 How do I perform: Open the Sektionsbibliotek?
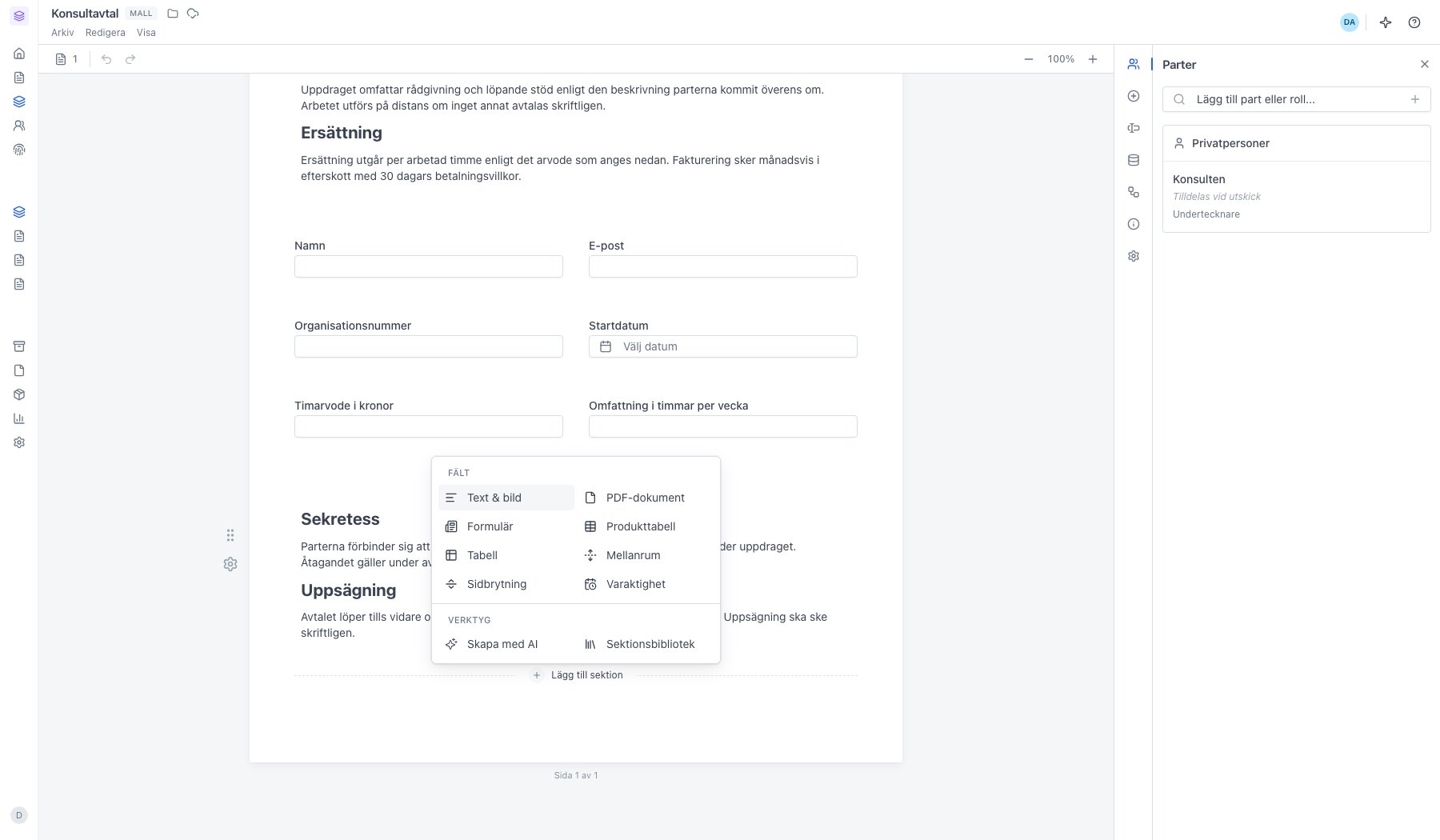[646, 644]
